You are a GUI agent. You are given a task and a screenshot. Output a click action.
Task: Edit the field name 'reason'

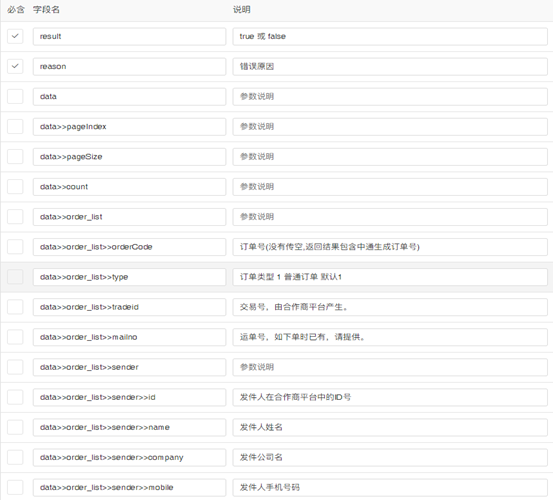click(129, 66)
